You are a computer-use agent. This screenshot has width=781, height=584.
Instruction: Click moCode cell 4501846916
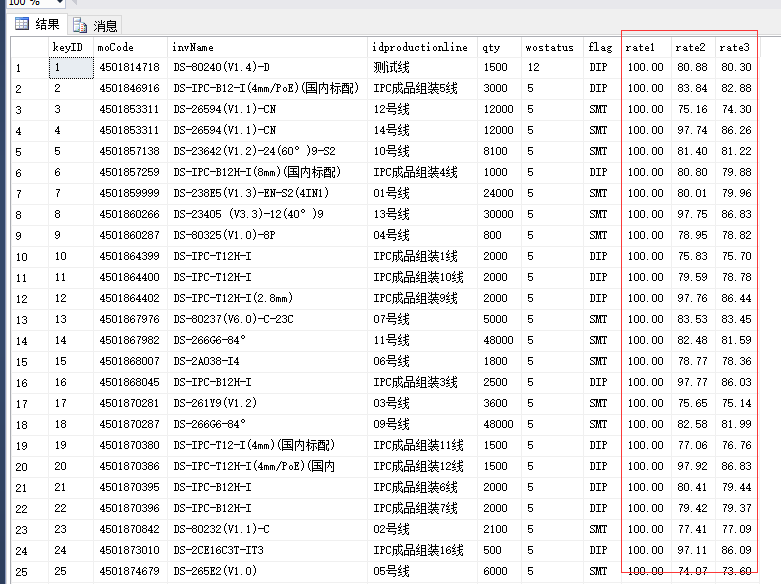[130, 88]
